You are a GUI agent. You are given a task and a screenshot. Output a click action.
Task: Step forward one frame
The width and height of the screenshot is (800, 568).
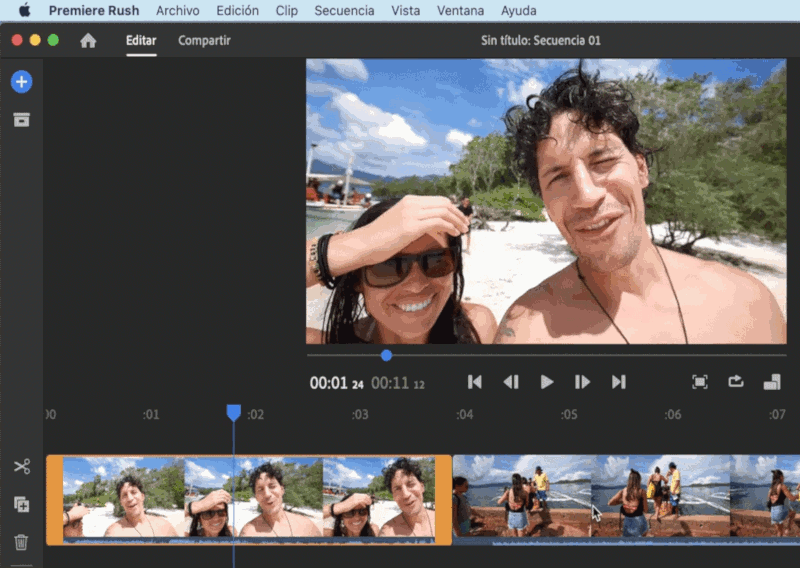(582, 382)
